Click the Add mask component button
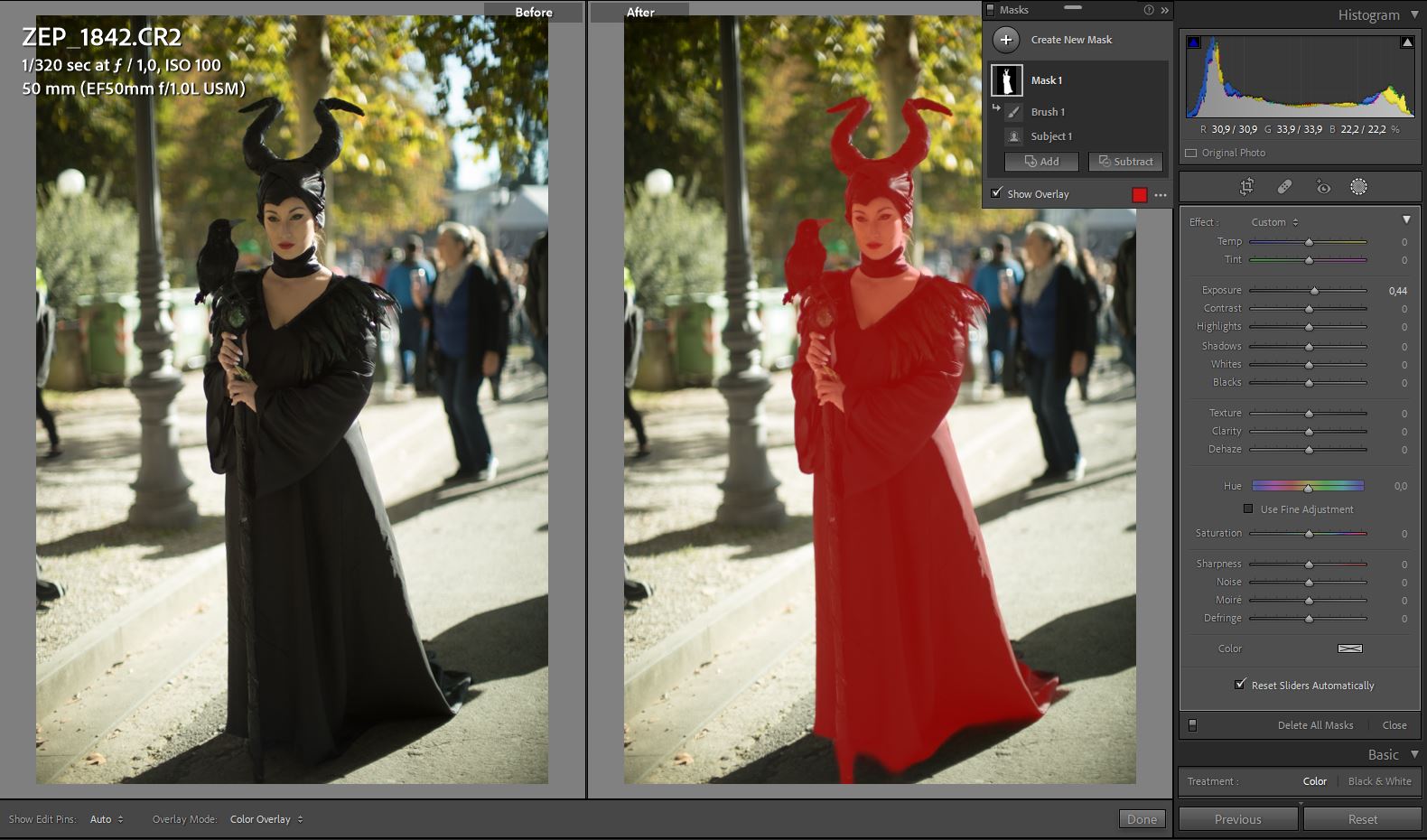The image size is (1427, 840). click(1041, 162)
